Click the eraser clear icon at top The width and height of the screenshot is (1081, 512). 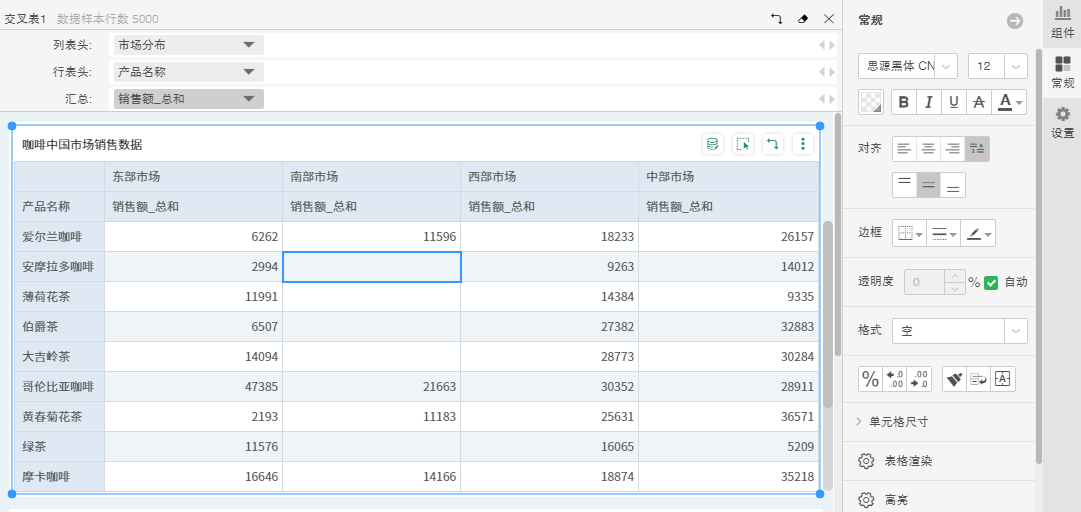(802, 19)
